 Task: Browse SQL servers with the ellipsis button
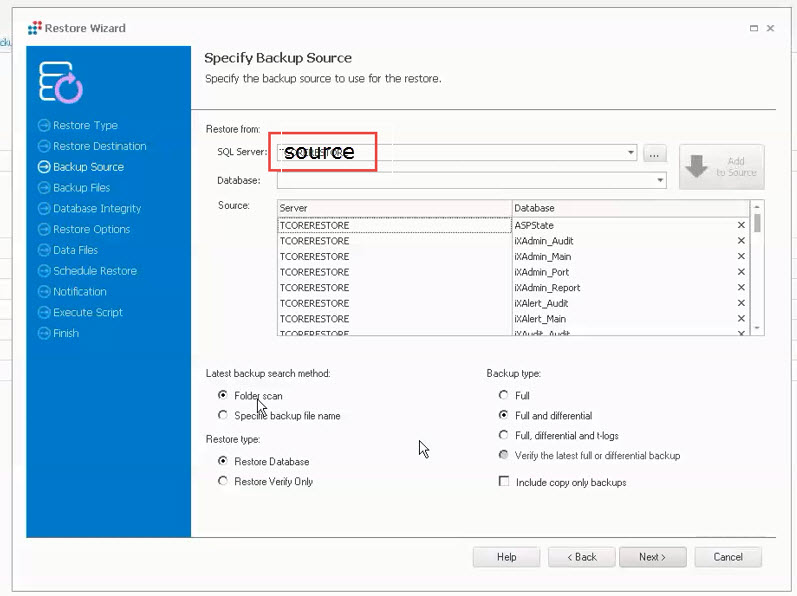[x=654, y=153]
